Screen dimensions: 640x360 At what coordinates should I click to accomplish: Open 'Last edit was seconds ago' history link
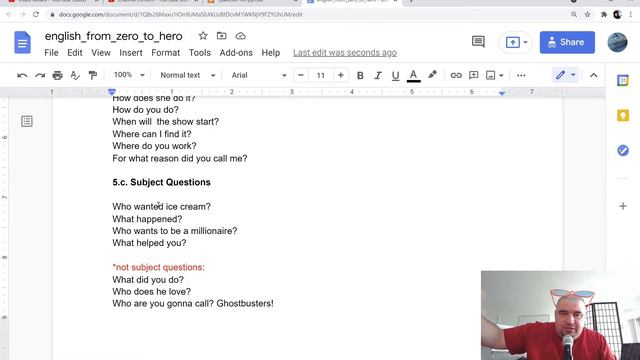pyautogui.click(x=345, y=53)
